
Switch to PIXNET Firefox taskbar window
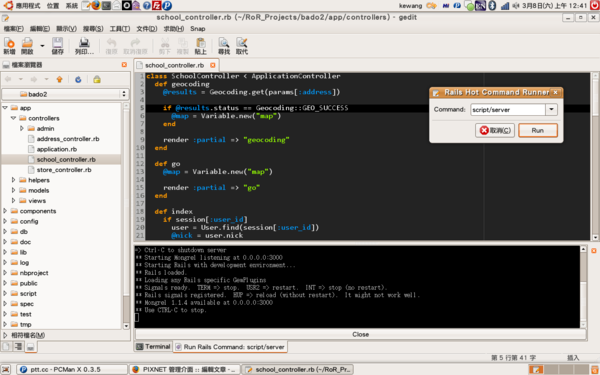(x=184, y=370)
